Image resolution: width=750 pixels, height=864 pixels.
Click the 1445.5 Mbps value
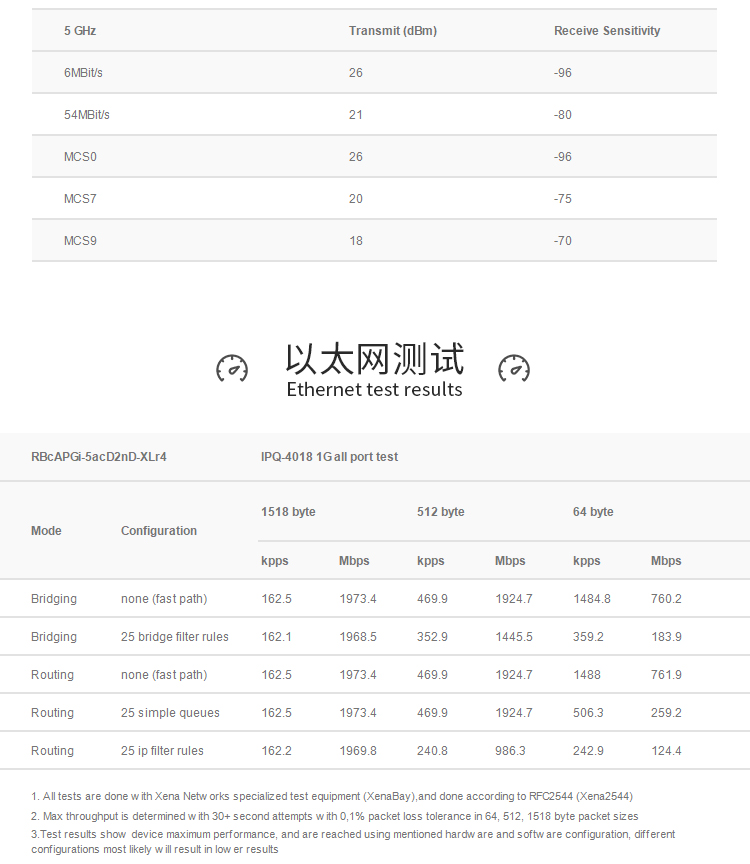514,637
